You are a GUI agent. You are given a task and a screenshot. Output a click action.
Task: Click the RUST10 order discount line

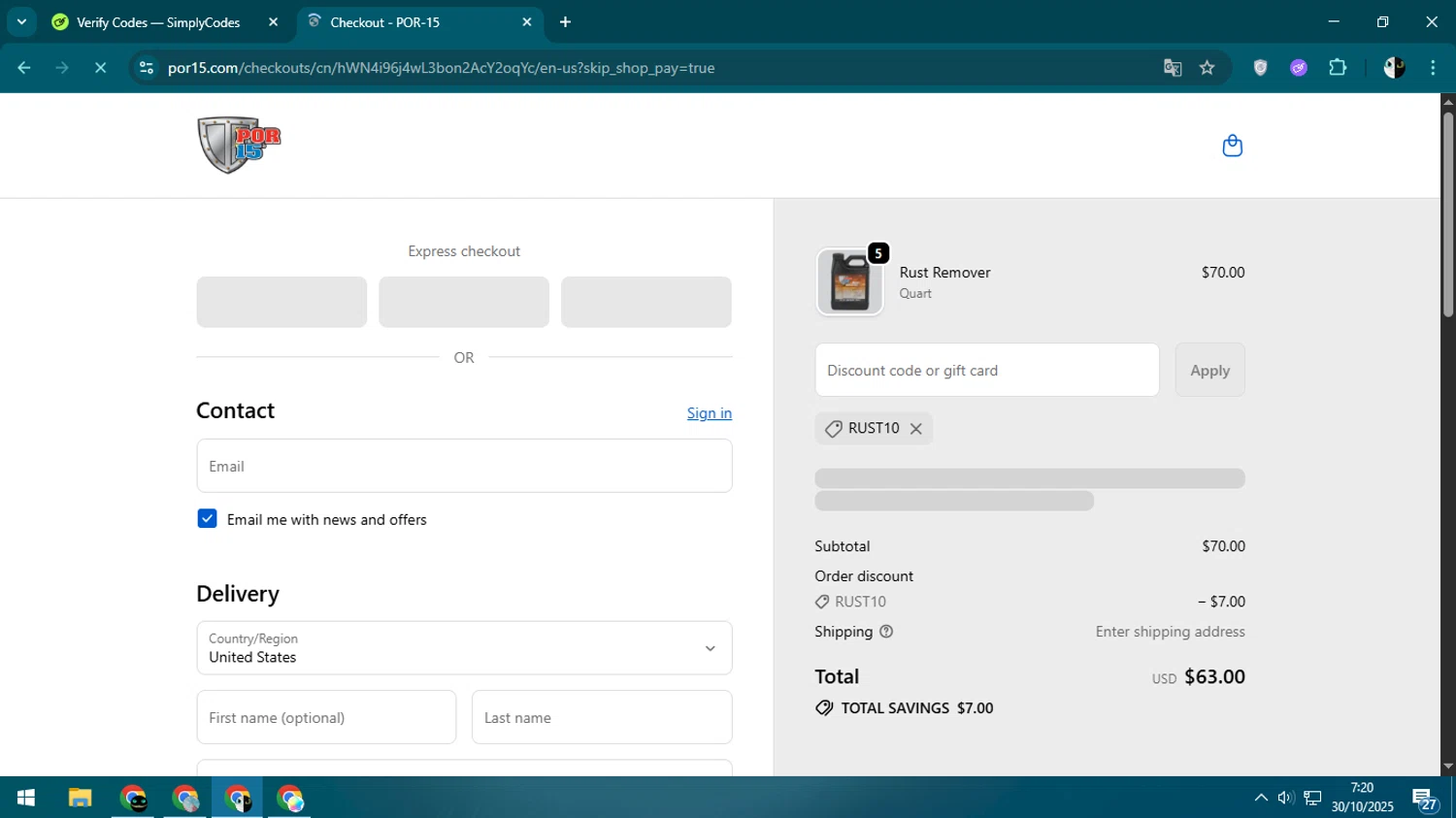pyautogui.click(x=1030, y=602)
